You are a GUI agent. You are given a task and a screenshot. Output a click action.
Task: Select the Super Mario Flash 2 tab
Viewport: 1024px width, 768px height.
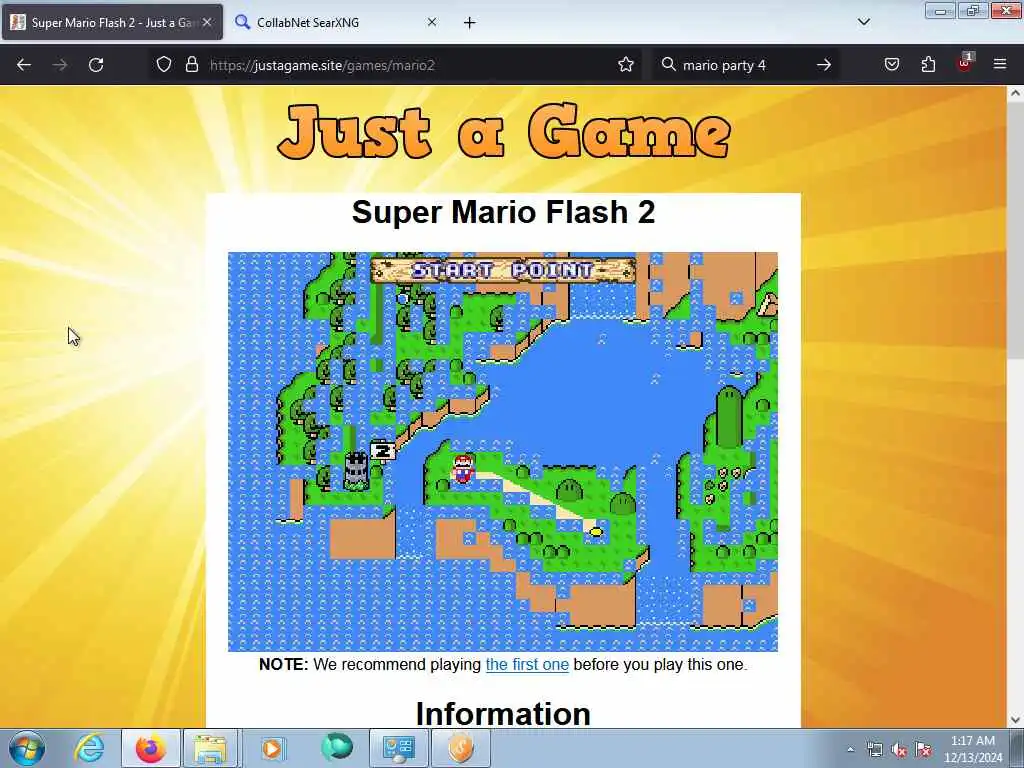click(112, 22)
